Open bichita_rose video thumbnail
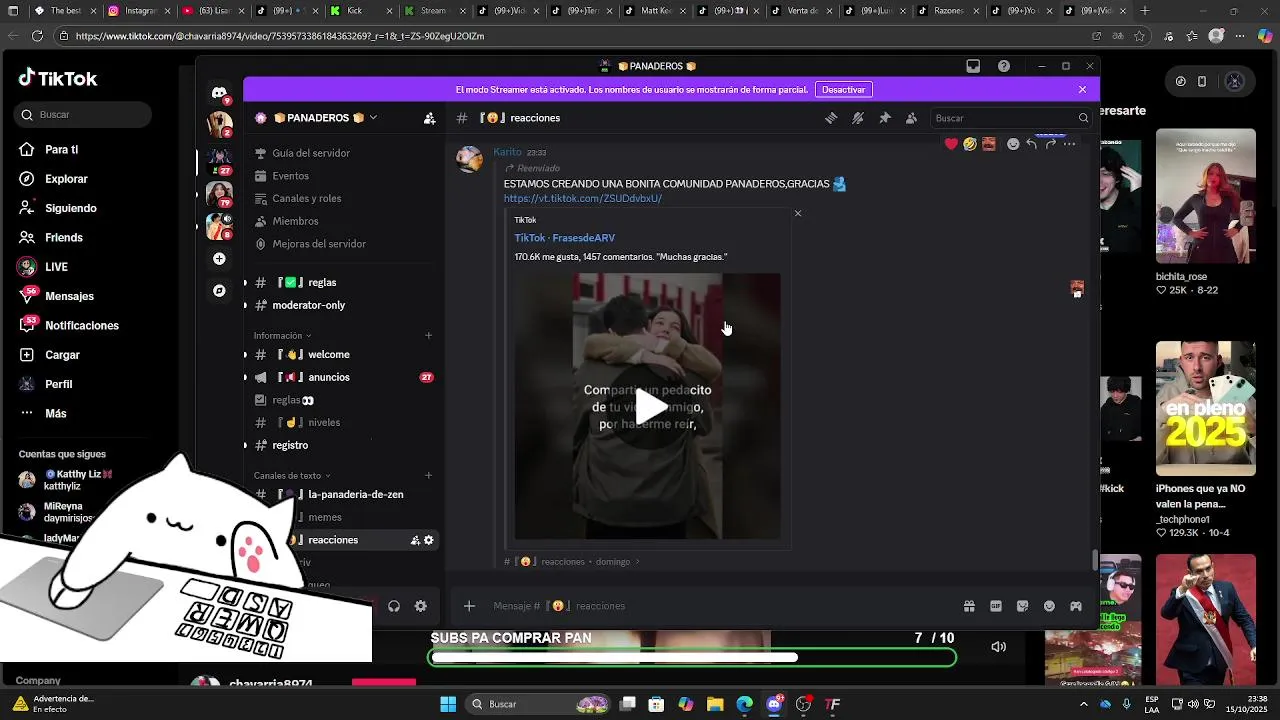The width and height of the screenshot is (1280, 720). coord(1205,196)
